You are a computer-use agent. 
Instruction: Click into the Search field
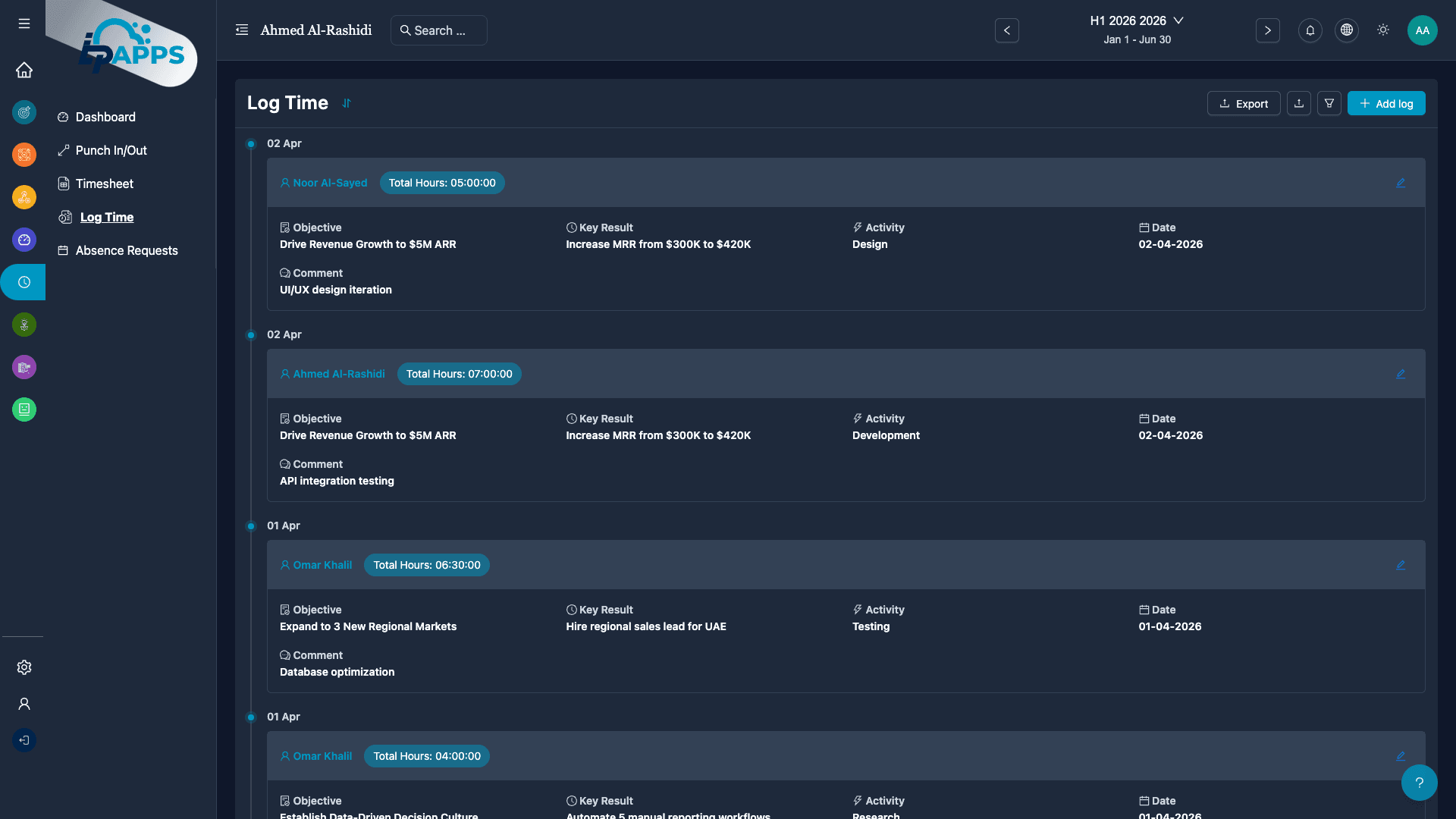[440, 30]
